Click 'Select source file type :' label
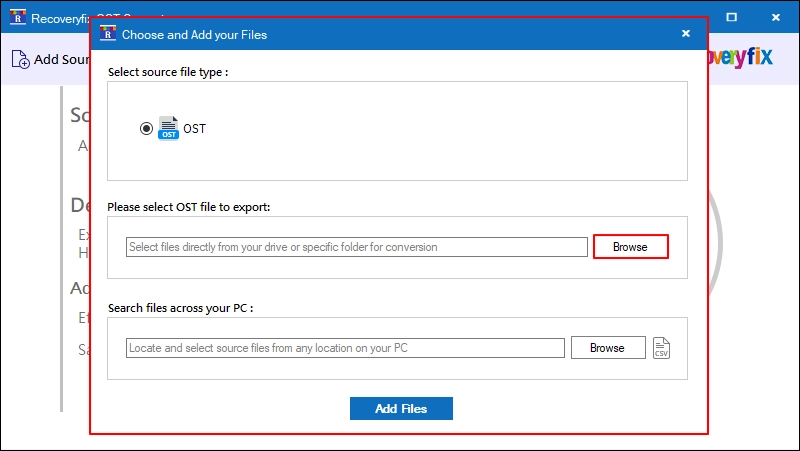This screenshot has height=451, width=800. [168, 72]
